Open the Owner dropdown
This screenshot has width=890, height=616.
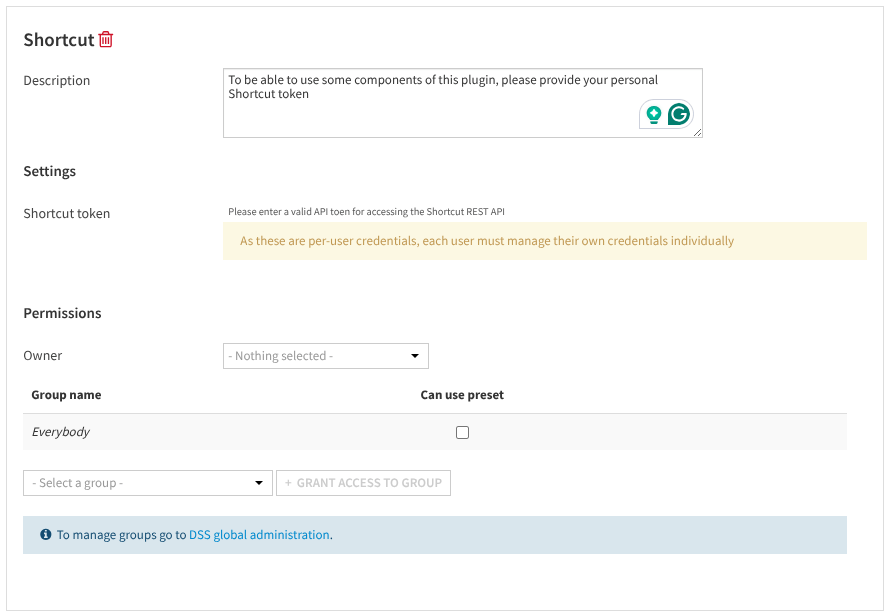pos(325,356)
